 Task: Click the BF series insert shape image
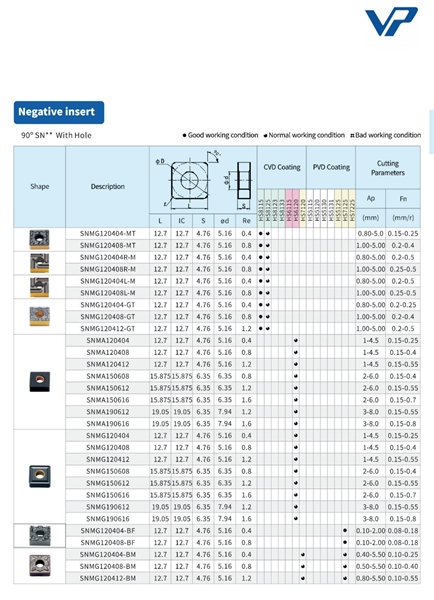point(39,536)
